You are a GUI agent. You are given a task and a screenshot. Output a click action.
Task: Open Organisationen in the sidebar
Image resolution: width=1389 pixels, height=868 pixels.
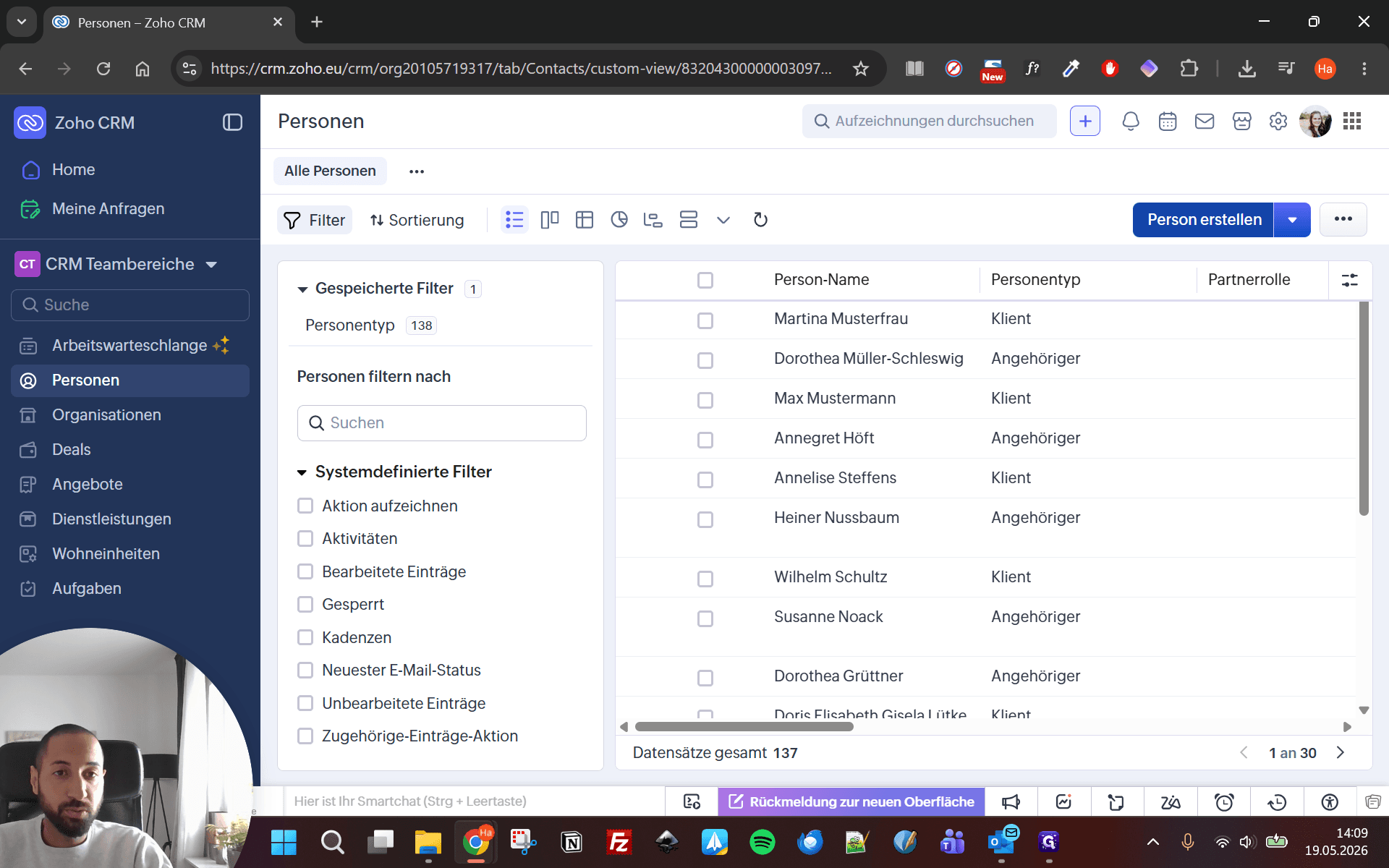click(106, 415)
